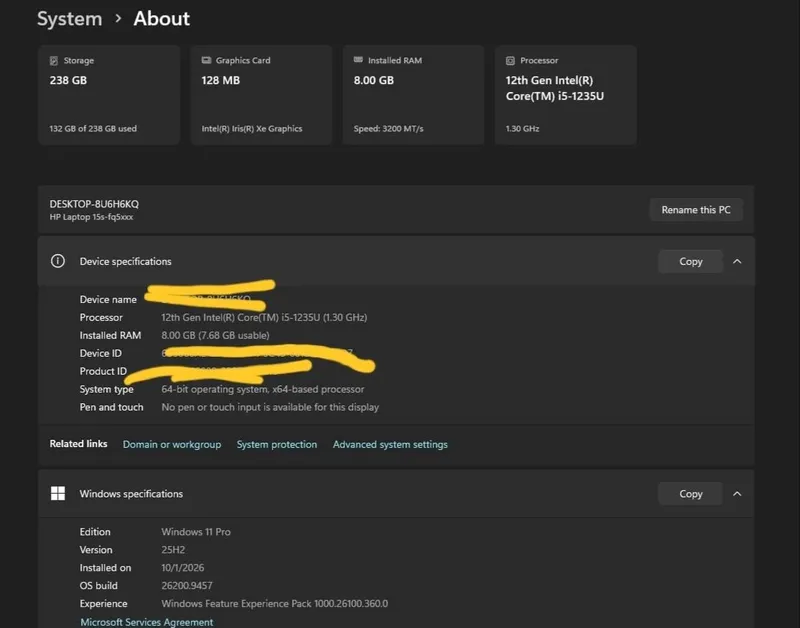Open the Microsoft Services Agreement link
Screen dimensions: 800x628
pyautogui.click(x=147, y=622)
